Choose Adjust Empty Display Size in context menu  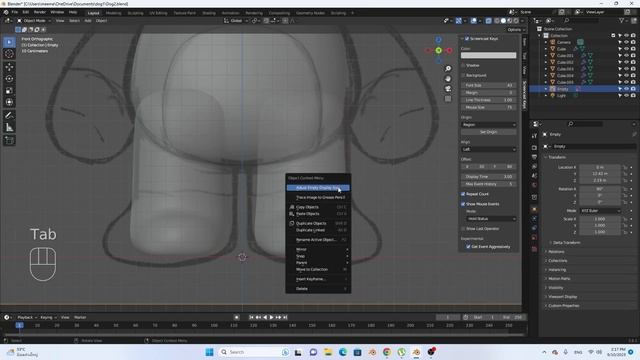[x=318, y=188]
